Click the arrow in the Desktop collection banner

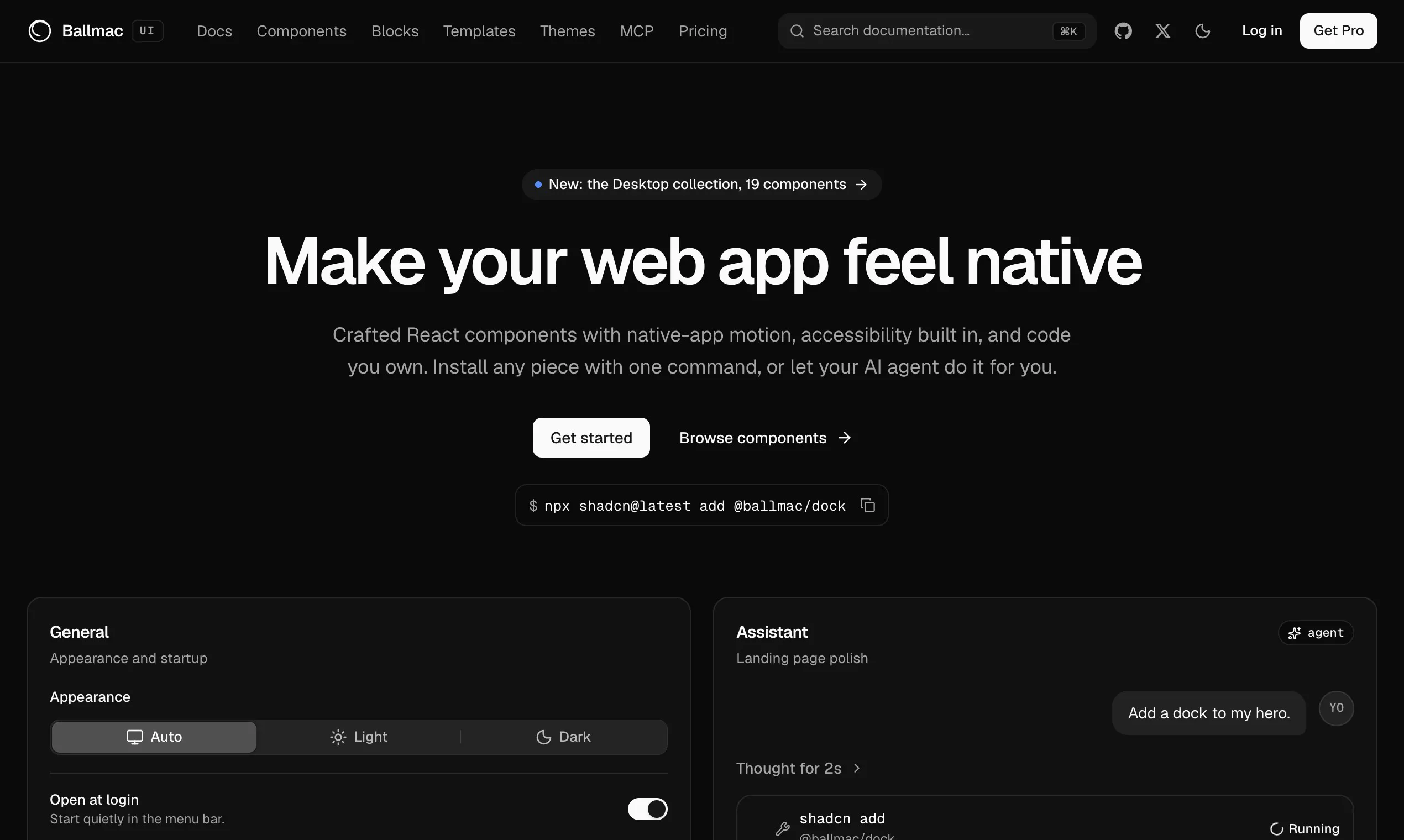(861, 185)
